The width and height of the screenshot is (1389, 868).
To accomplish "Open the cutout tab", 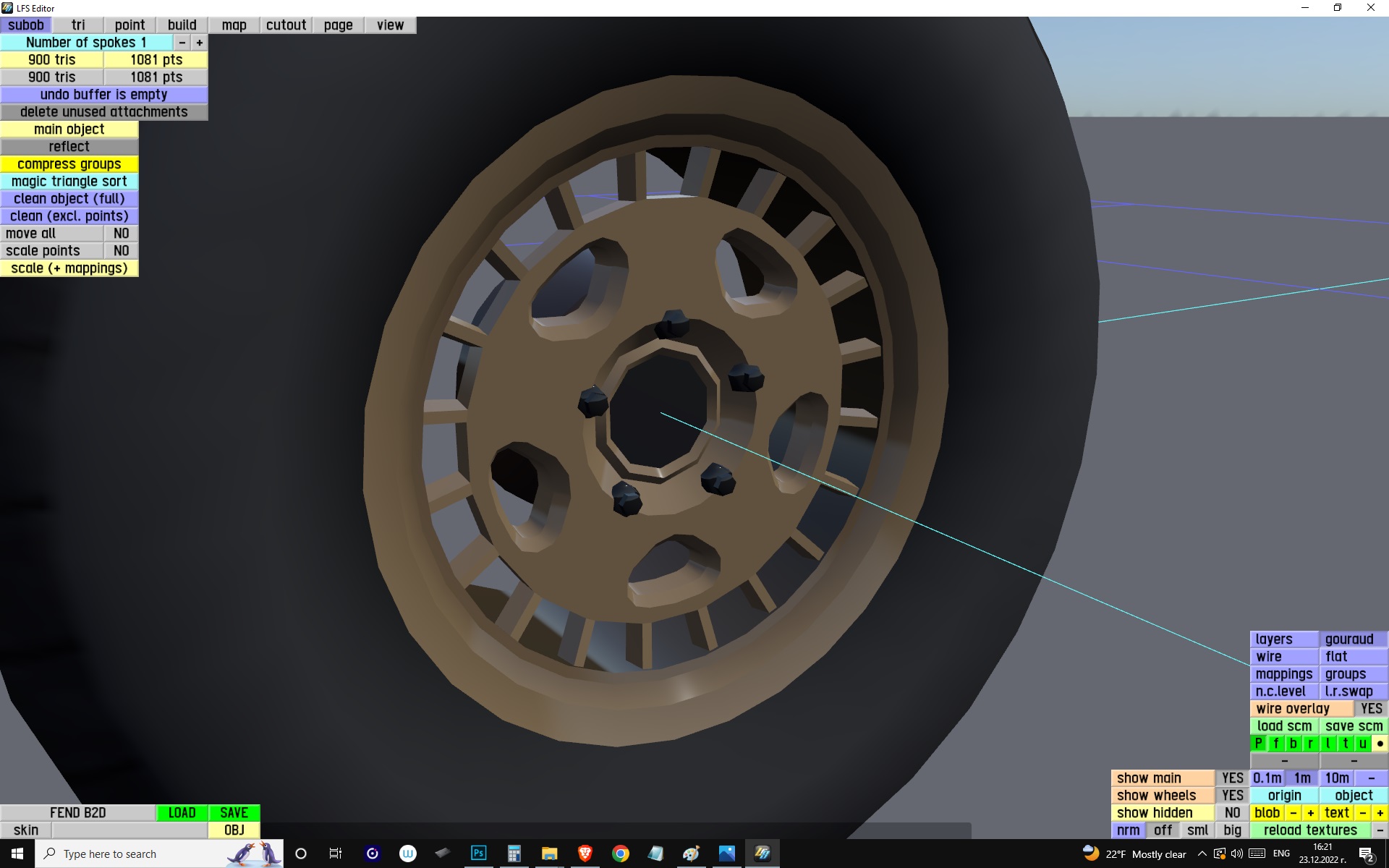I will click(286, 25).
